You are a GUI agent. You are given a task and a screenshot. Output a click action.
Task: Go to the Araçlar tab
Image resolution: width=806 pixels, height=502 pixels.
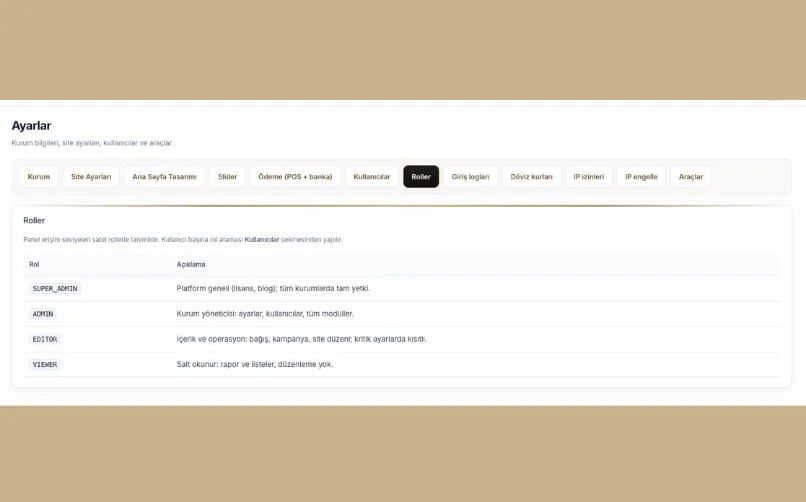(x=691, y=177)
